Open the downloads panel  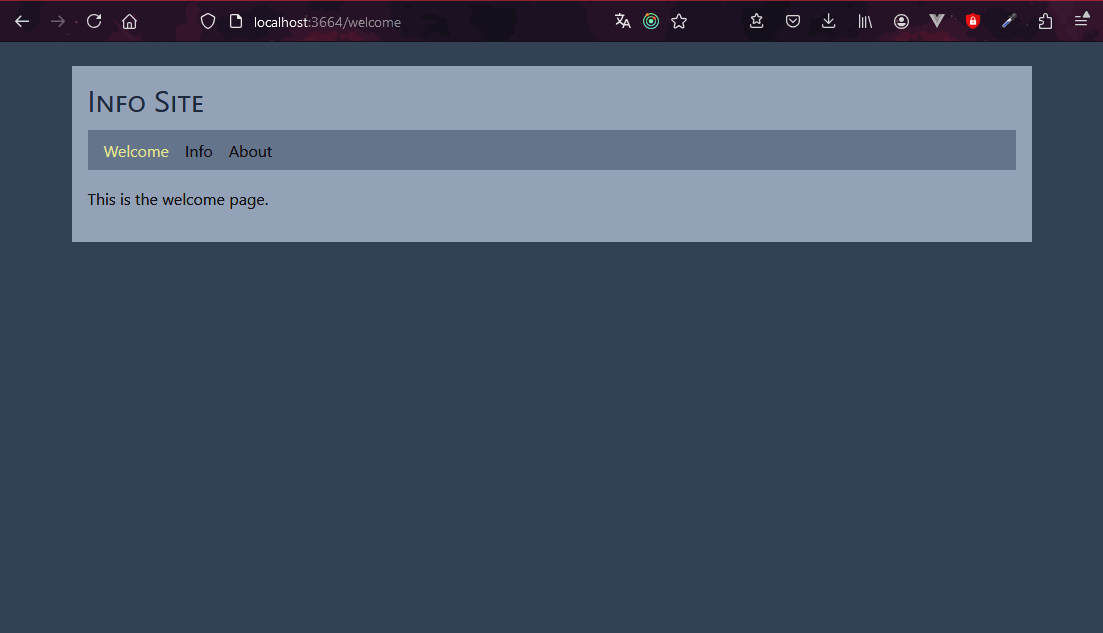tap(828, 21)
